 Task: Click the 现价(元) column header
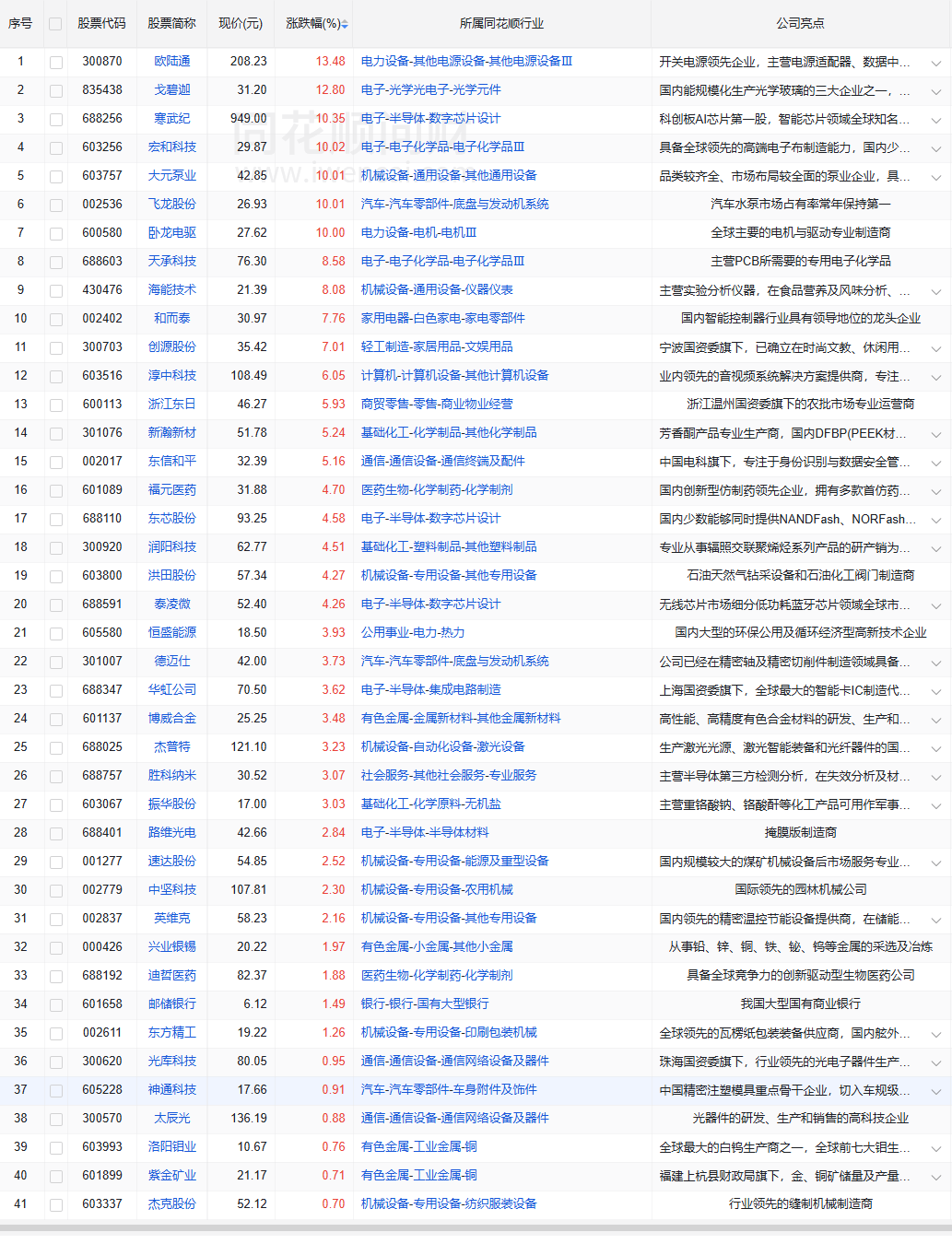point(241,23)
